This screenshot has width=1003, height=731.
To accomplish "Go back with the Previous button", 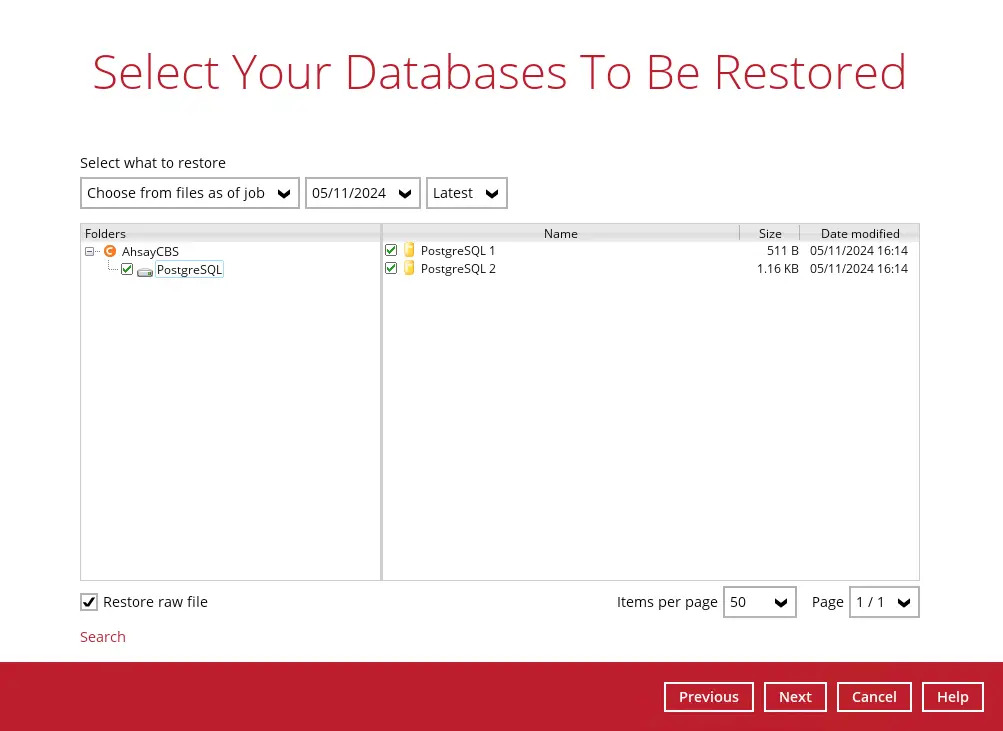I will pyautogui.click(x=708, y=697).
